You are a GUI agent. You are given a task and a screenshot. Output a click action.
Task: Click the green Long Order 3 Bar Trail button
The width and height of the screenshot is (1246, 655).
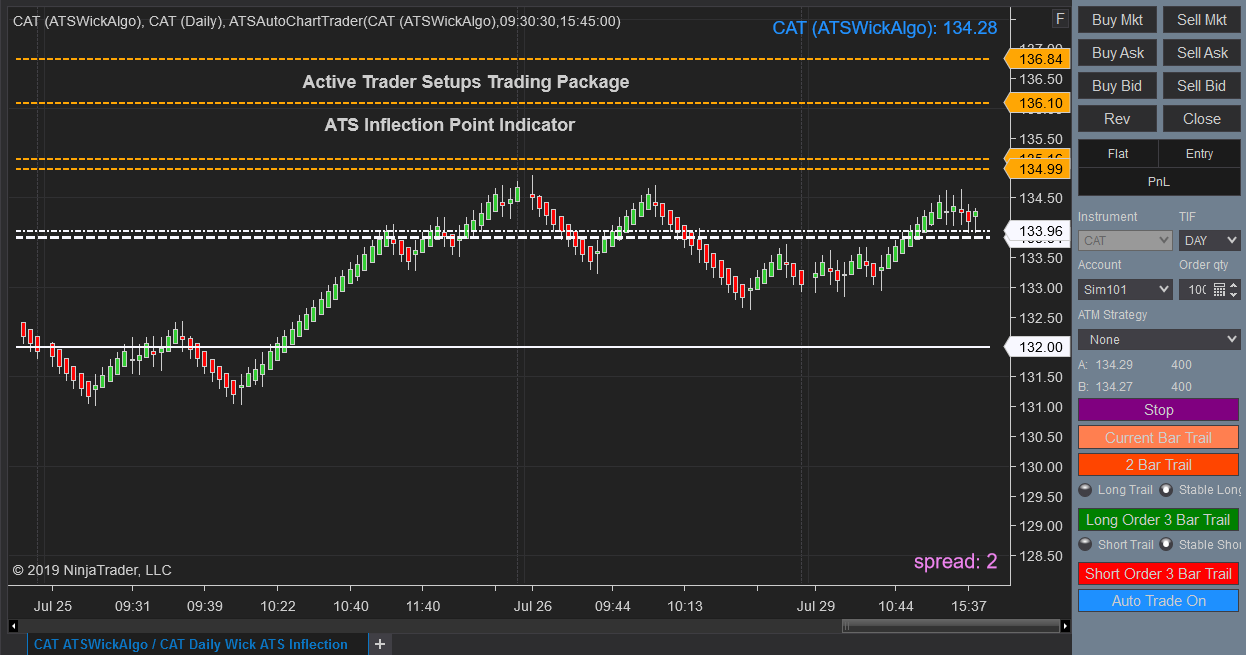(x=1159, y=520)
